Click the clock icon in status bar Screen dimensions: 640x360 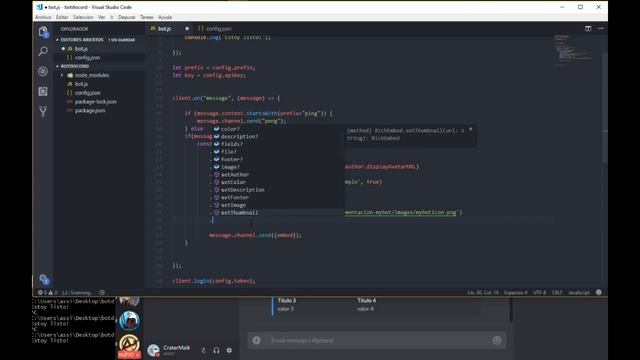(102, 292)
